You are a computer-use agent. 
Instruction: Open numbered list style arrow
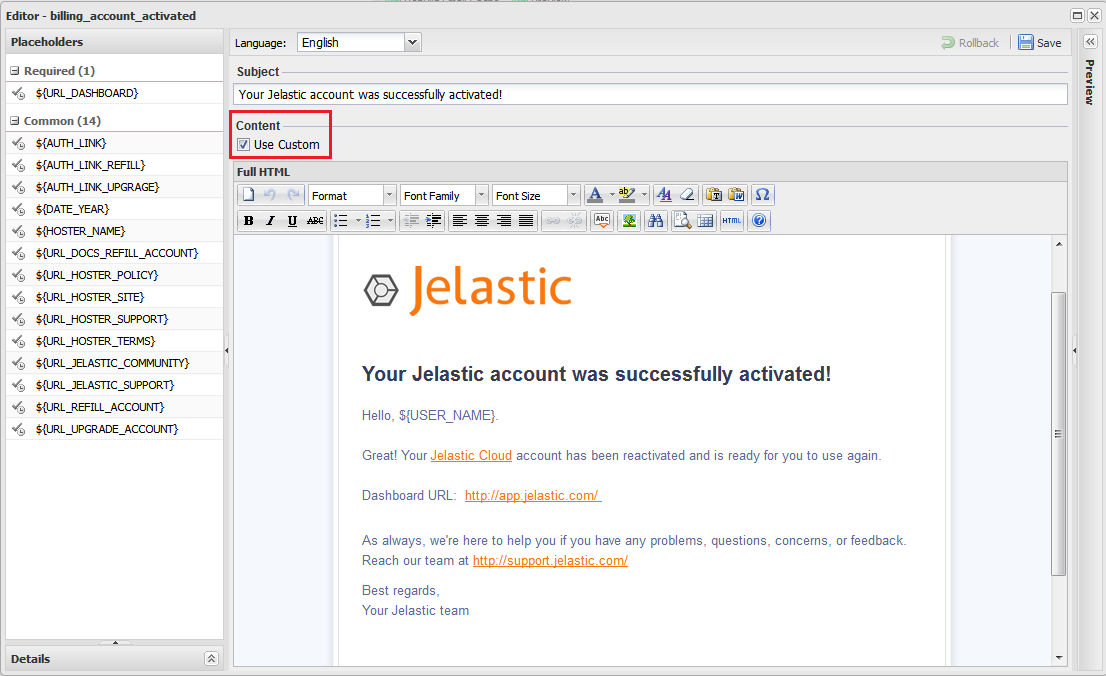point(391,221)
